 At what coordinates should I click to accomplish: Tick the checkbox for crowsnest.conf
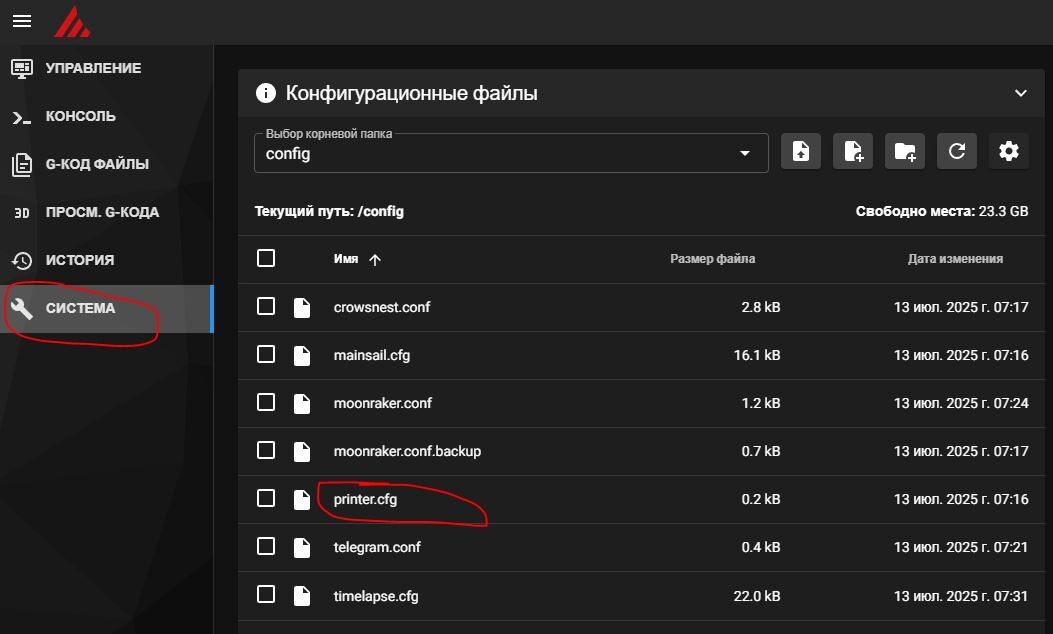[x=266, y=306]
